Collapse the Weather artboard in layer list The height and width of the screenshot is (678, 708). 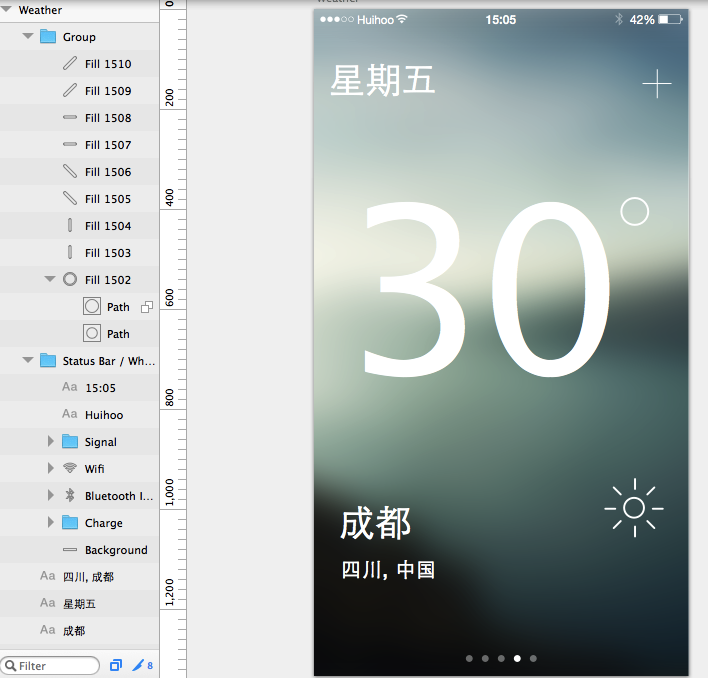(x=7, y=10)
